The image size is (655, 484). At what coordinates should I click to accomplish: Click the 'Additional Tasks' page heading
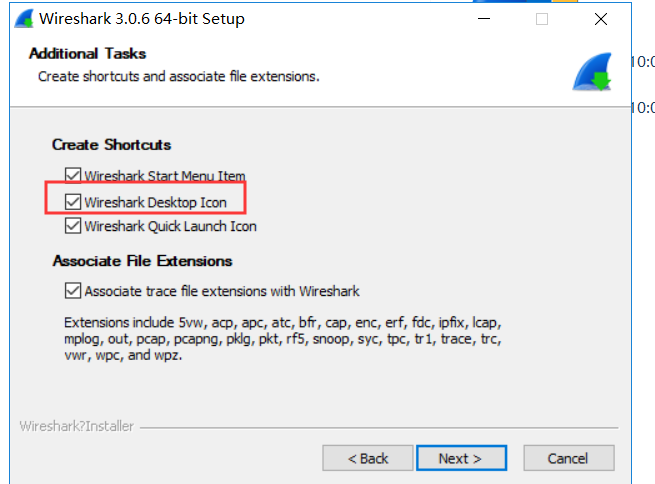click(x=87, y=53)
